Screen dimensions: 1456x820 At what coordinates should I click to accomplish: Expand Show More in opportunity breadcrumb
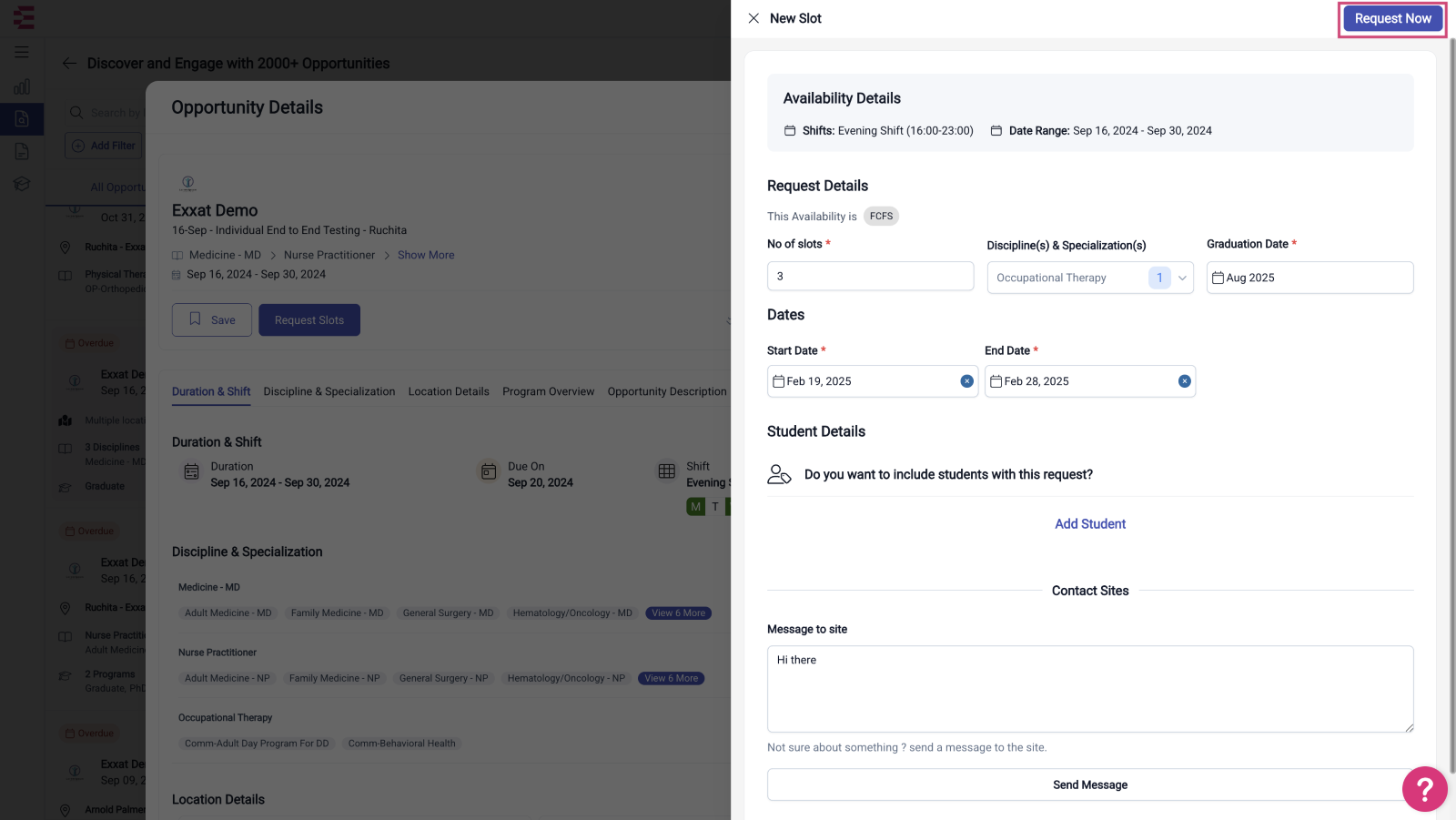coord(426,255)
